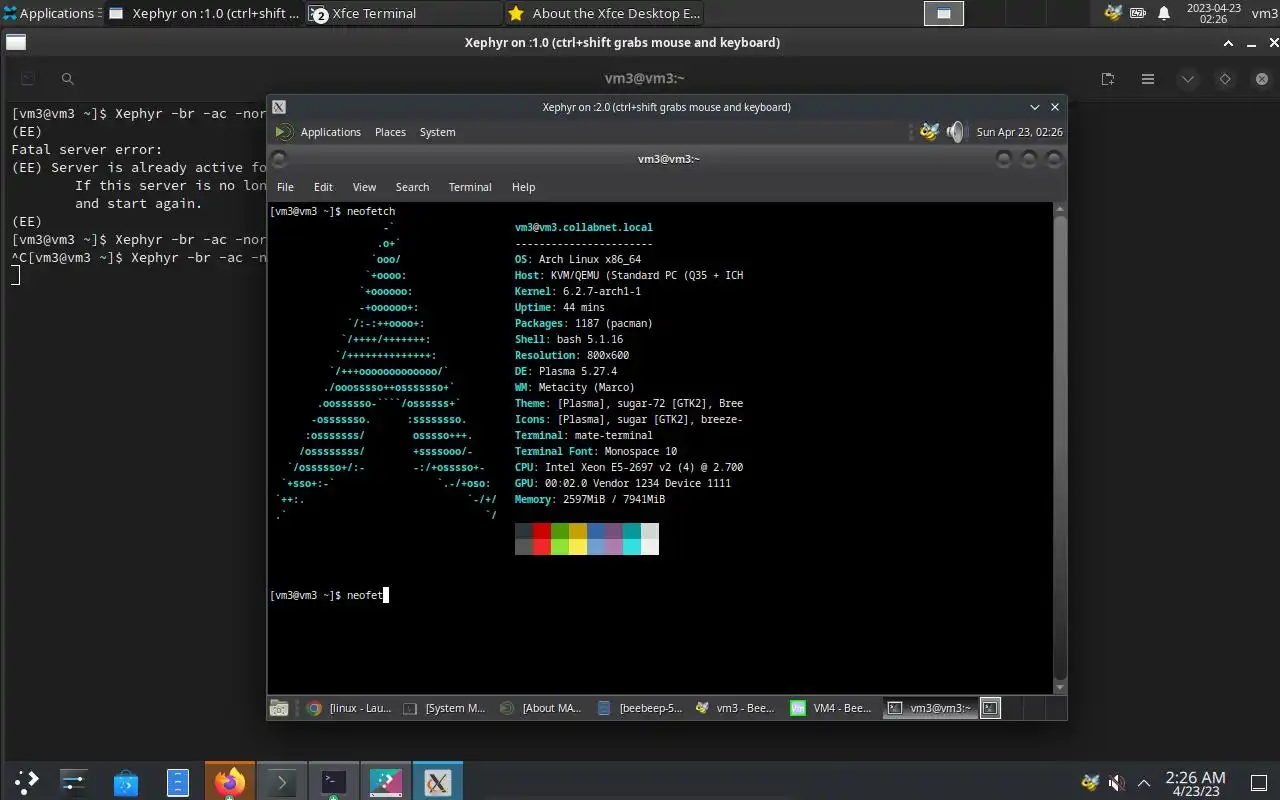Open the vm3 user menu in Xfce panel
This screenshot has height=800, width=1280.
[1263, 13]
